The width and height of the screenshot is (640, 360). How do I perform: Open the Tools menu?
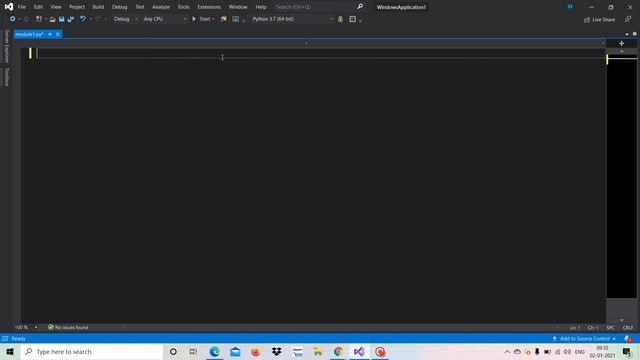pyautogui.click(x=183, y=7)
